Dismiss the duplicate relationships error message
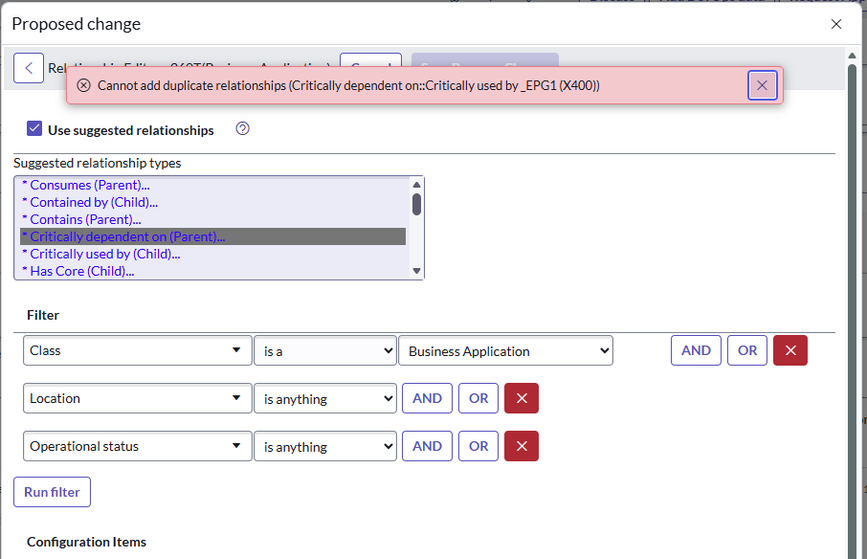The width and height of the screenshot is (867, 559). [762, 86]
